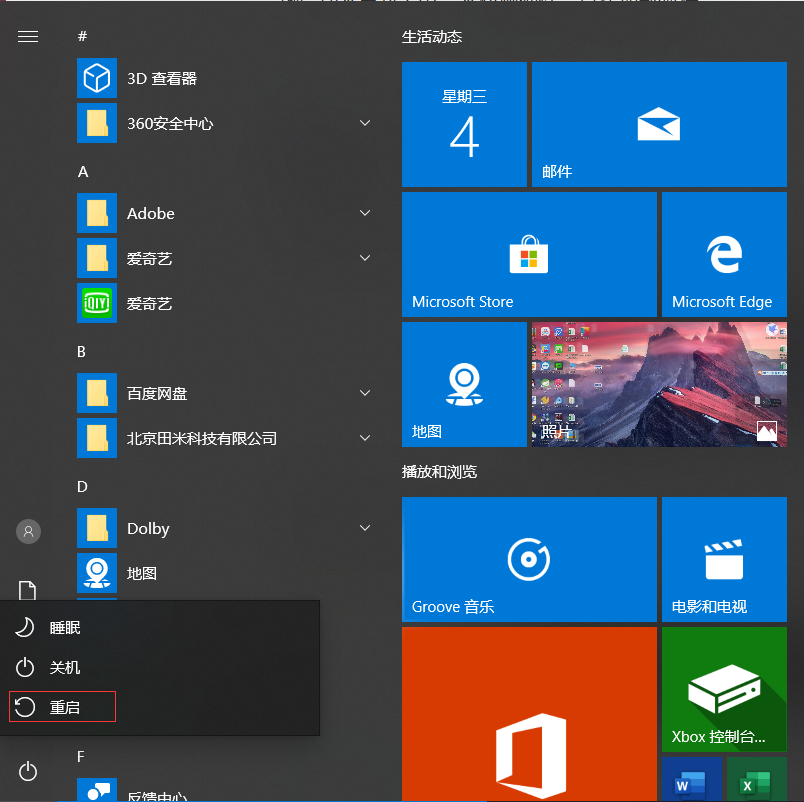Open the Documents icon in left rail
This screenshot has width=804, height=802.
click(x=28, y=590)
